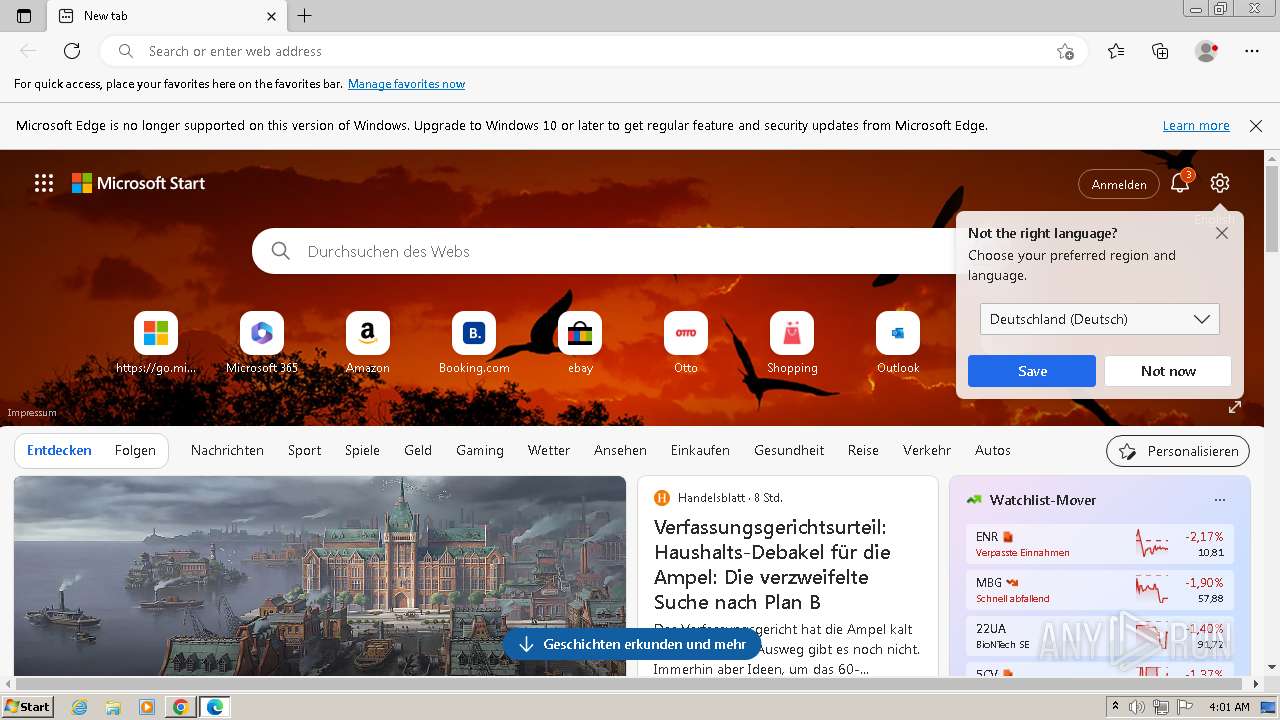Open the volume control in system tray
Viewport: 1280px width, 720px height.
[1138, 707]
